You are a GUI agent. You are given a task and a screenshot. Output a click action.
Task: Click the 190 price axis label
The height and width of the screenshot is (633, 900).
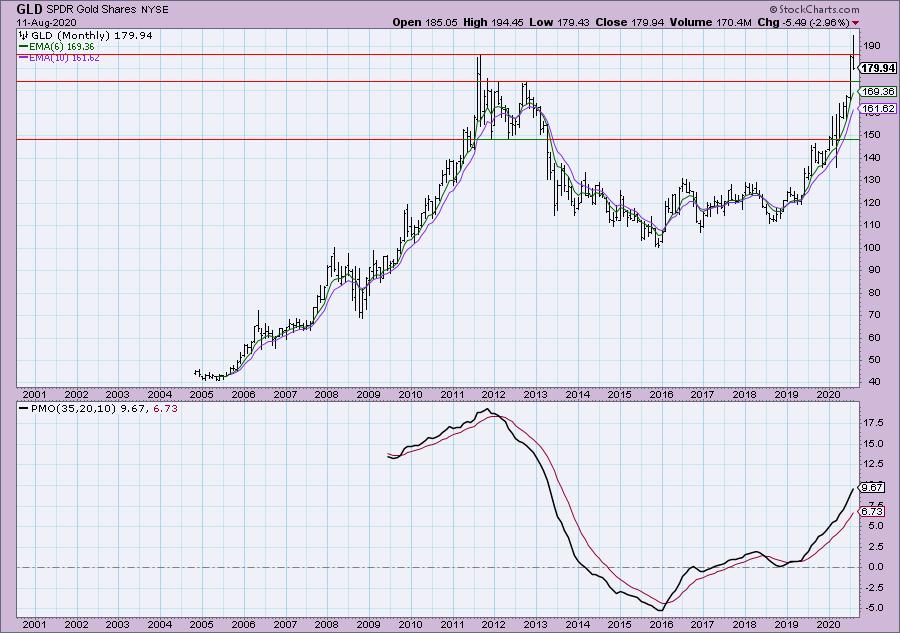(x=872, y=45)
